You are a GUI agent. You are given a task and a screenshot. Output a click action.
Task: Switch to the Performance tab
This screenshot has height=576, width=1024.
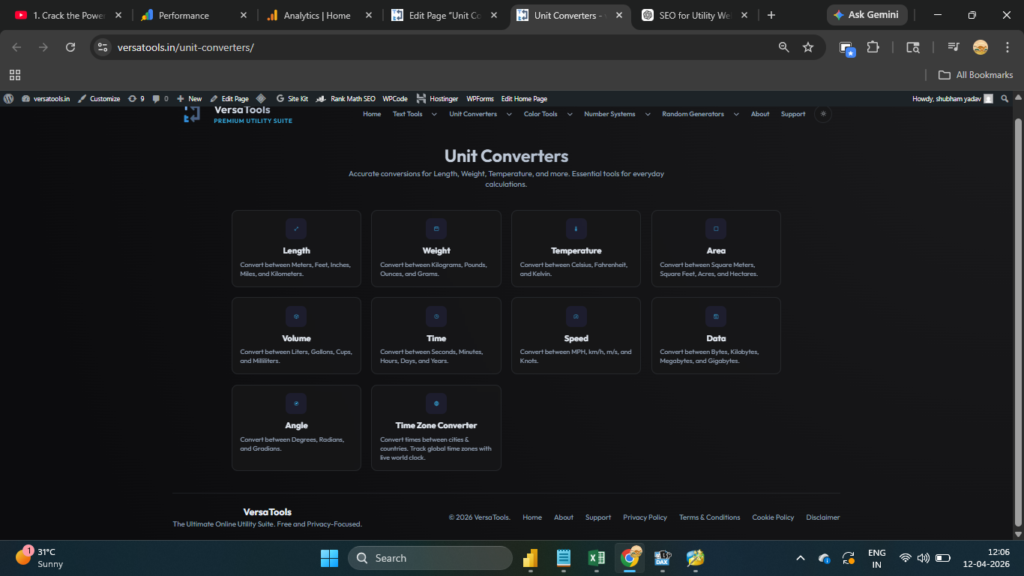pyautogui.click(x=194, y=15)
